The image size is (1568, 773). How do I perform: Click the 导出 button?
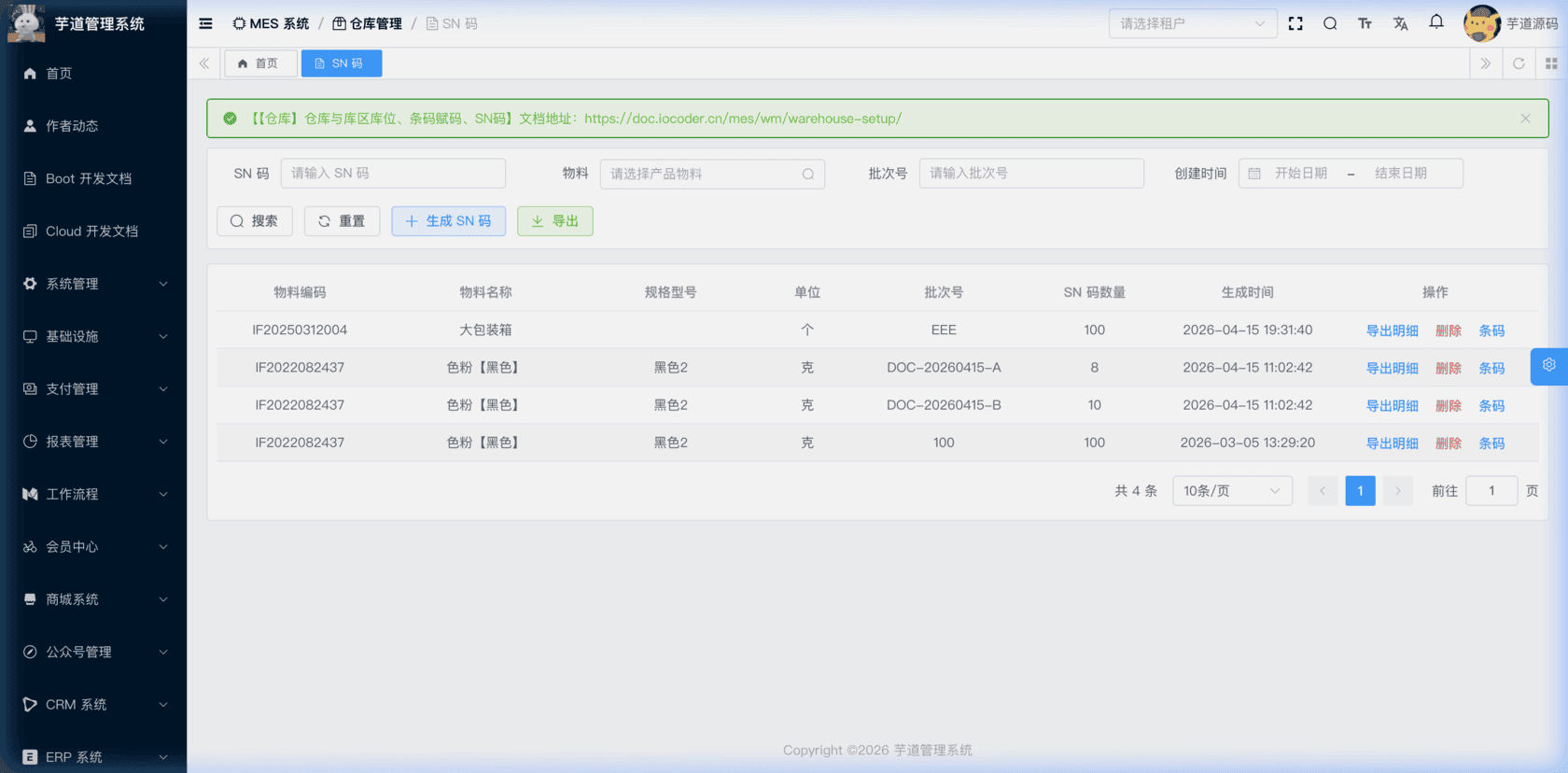[x=555, y=221]
